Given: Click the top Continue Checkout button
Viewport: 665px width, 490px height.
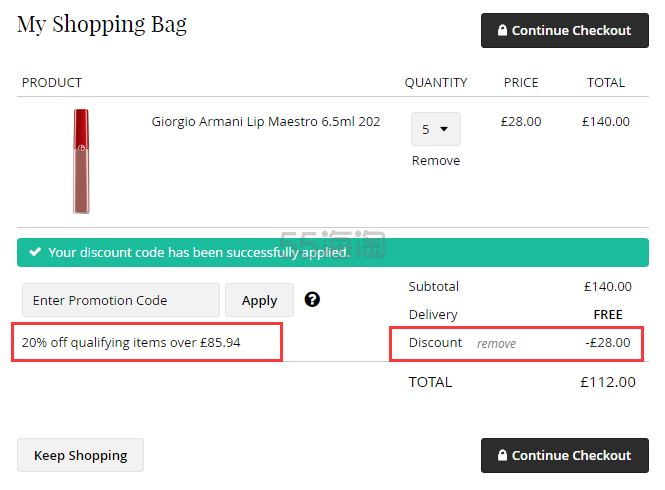Looking at the screenshot, I should 564,31.
